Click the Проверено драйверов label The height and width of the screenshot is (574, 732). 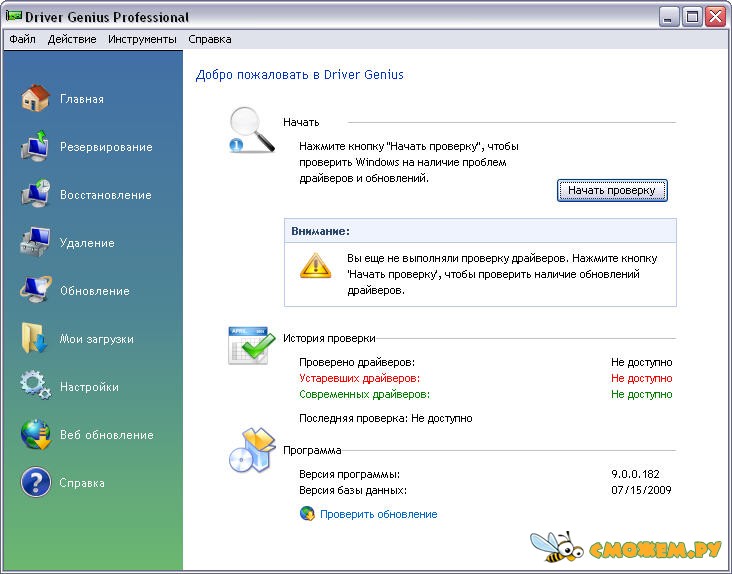coord(357,363)
